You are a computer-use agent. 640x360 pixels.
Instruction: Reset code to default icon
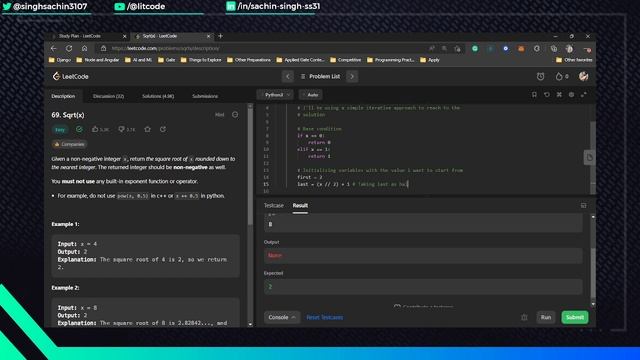(x=547, y=95)
